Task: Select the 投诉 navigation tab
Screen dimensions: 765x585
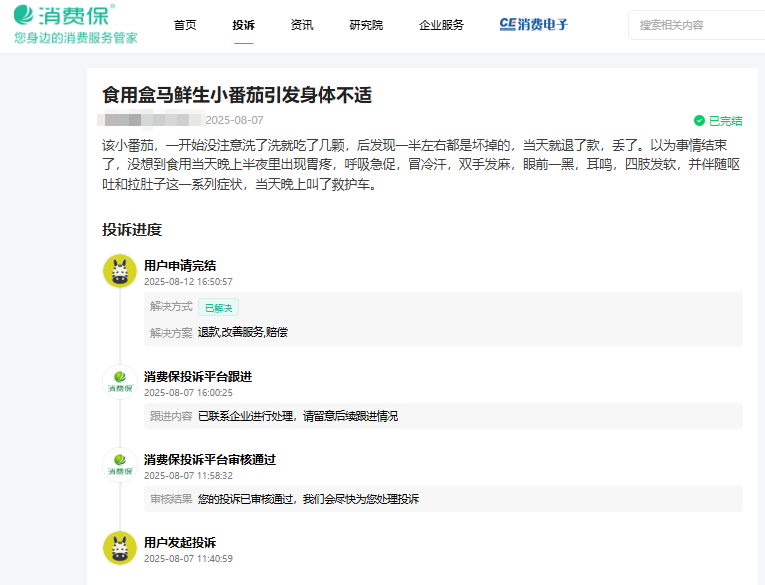Action: point(243,25)
